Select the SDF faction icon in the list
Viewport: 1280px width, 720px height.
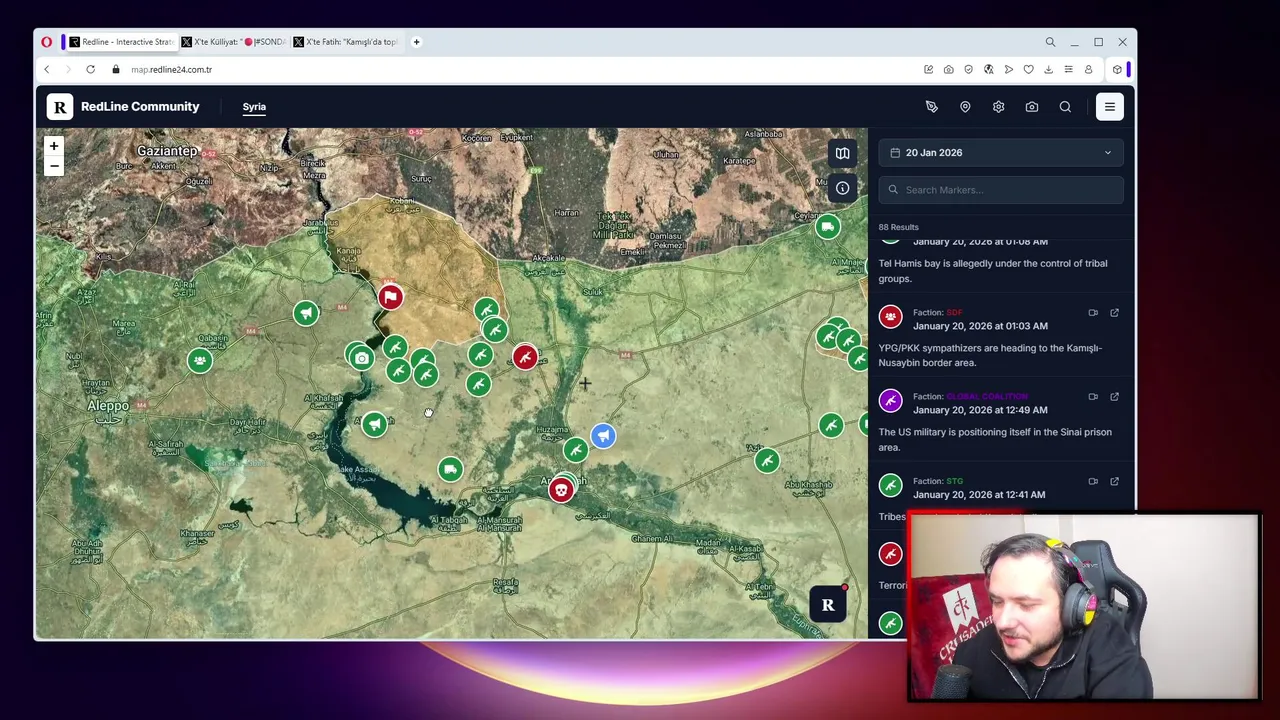(x=890, y=317)
